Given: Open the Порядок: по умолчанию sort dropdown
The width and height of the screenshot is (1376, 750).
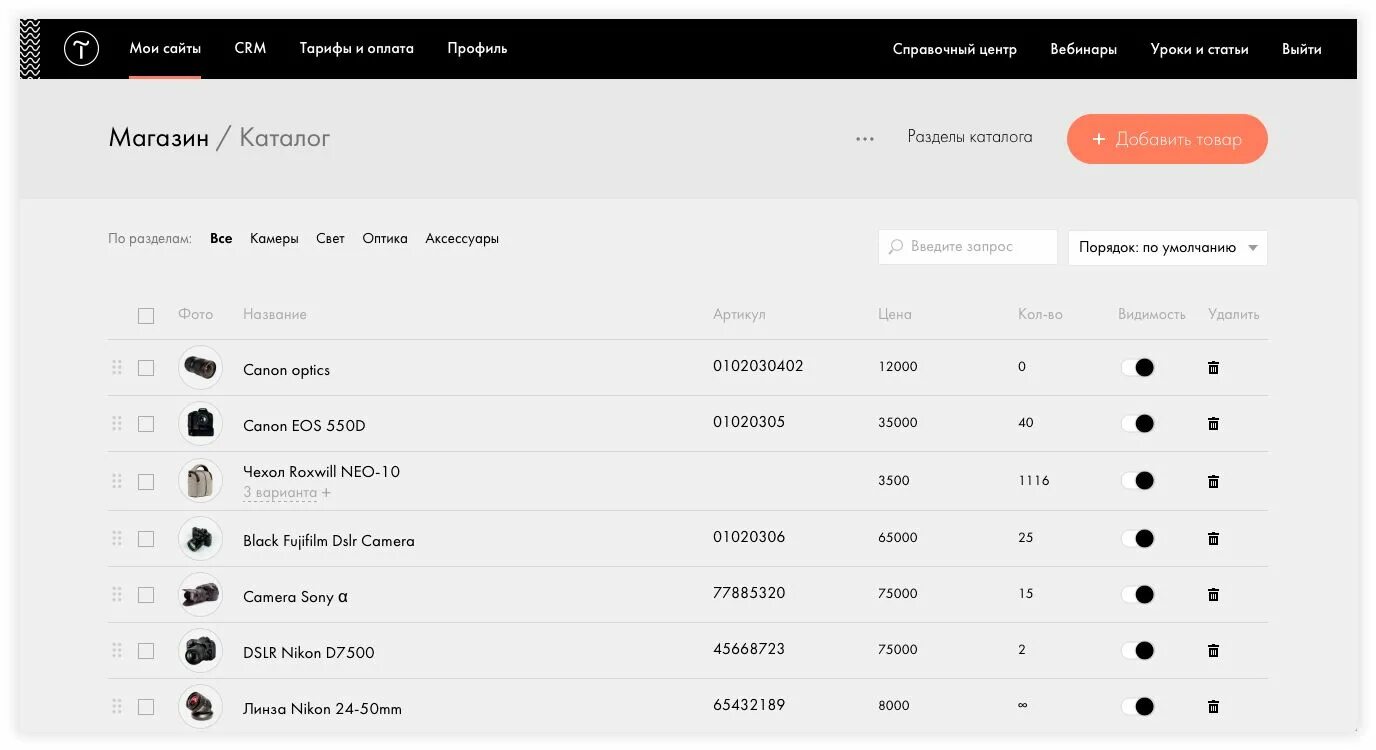Looking at the screenshot, I should (x=1167, y=248).
